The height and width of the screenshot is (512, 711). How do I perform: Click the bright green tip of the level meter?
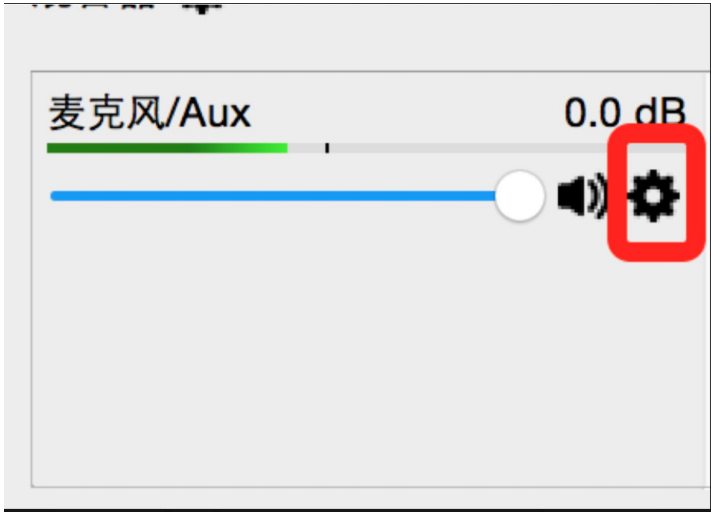274,148
